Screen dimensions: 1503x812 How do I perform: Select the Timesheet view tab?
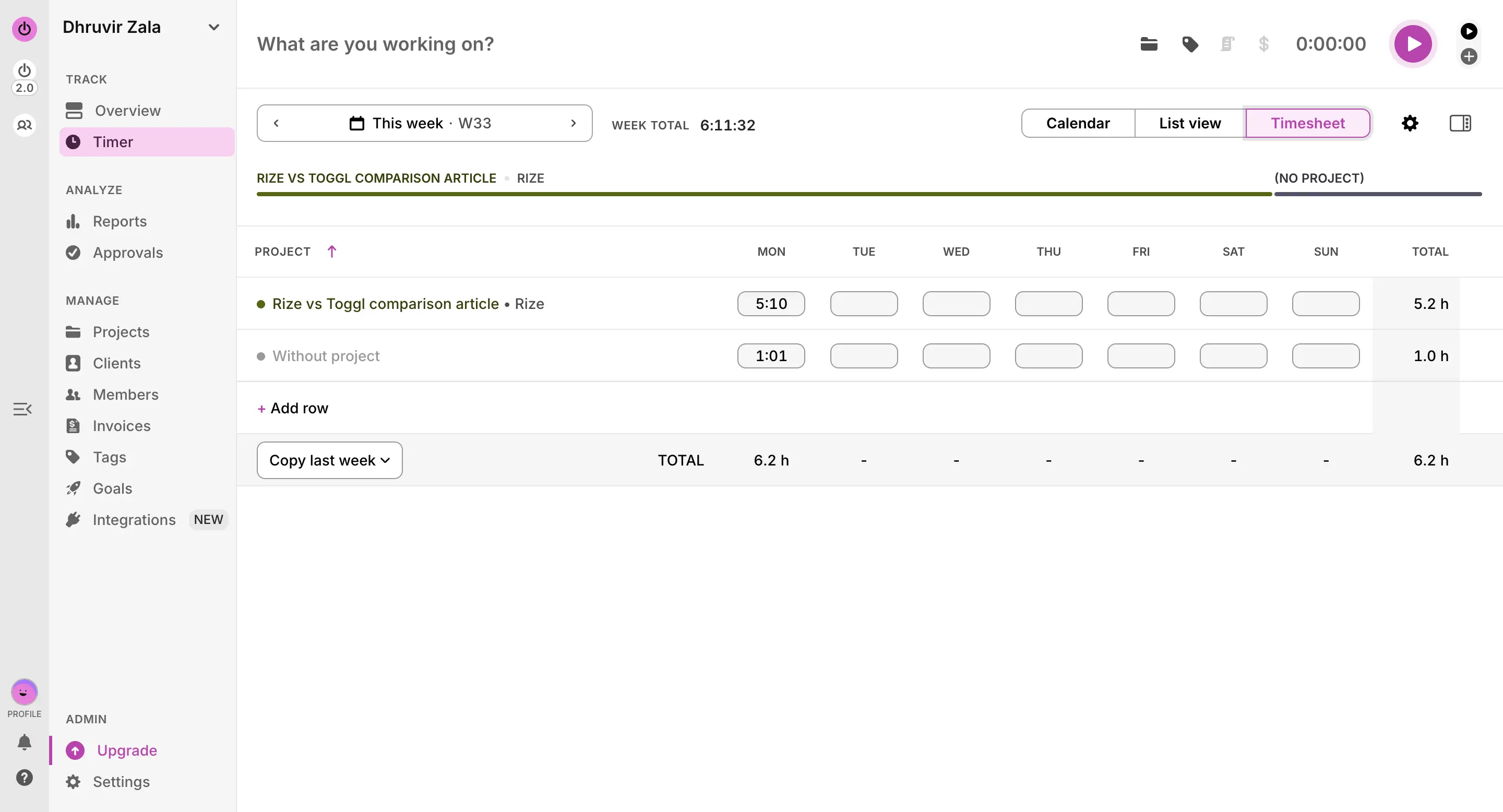click(1307, 123)
